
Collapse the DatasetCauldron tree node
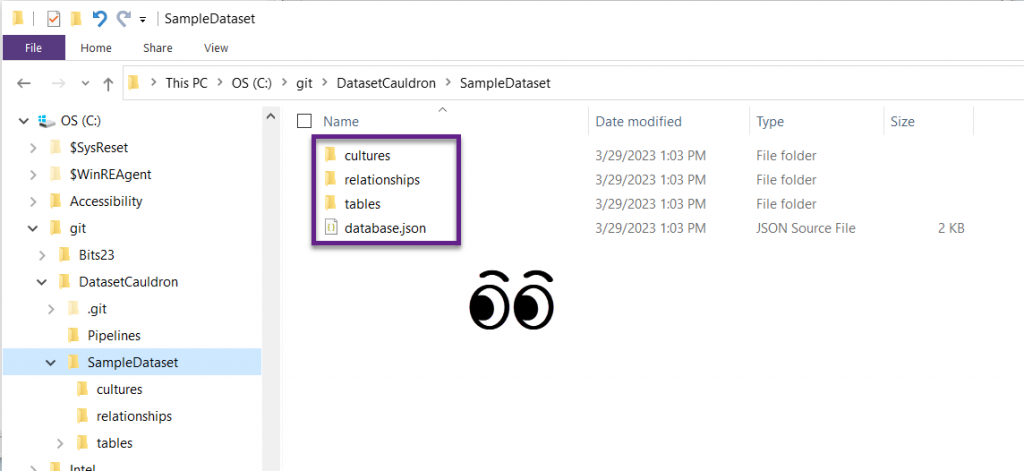click(42, 282)
